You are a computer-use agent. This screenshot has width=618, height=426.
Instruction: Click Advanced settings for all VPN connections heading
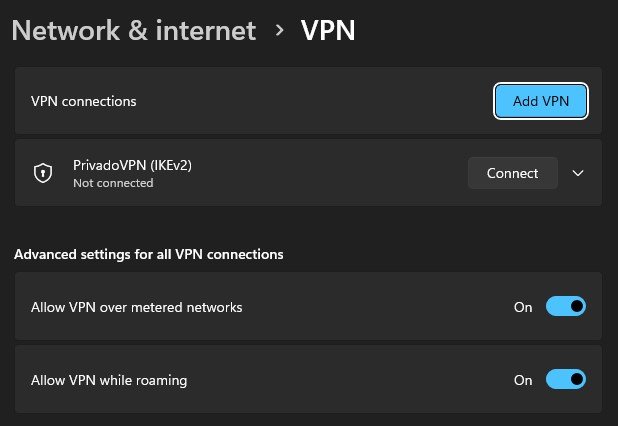[149, 254]
